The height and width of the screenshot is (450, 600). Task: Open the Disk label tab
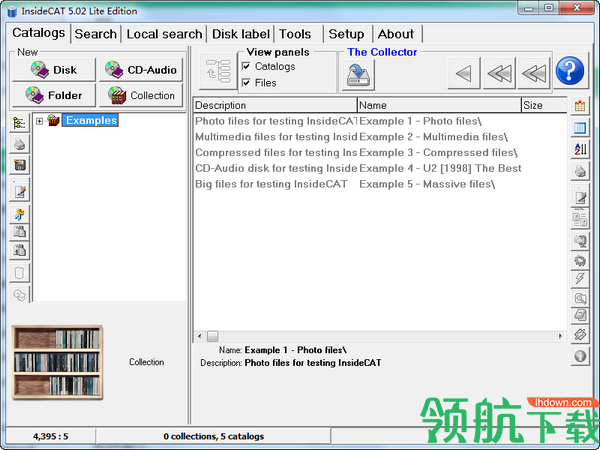pyautogui.click(x=241, y=34)
